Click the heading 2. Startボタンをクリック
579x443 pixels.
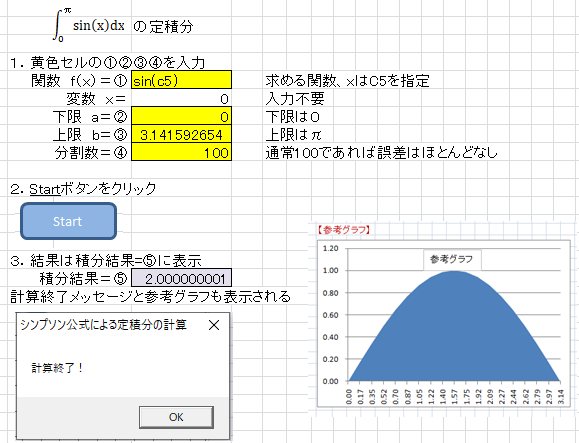pos(83,189)
